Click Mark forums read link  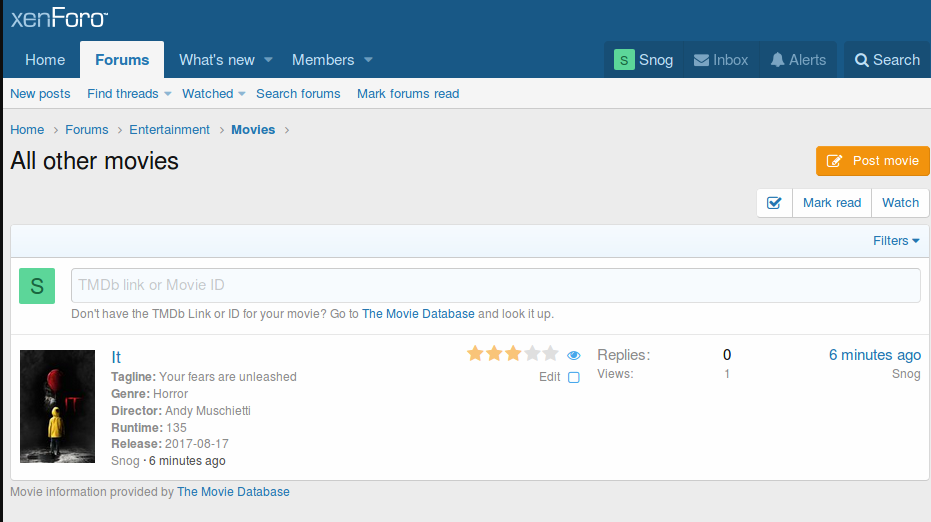[408, 94]
